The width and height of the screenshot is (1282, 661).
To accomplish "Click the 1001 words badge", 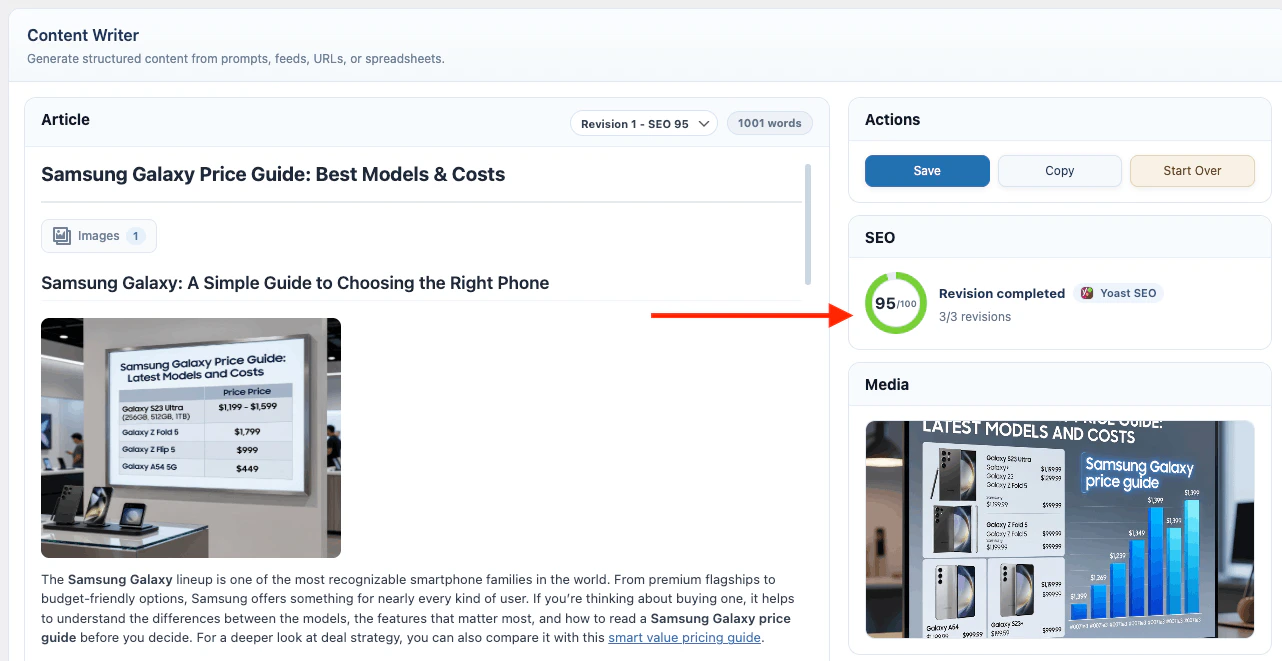I will click(770, 123).
